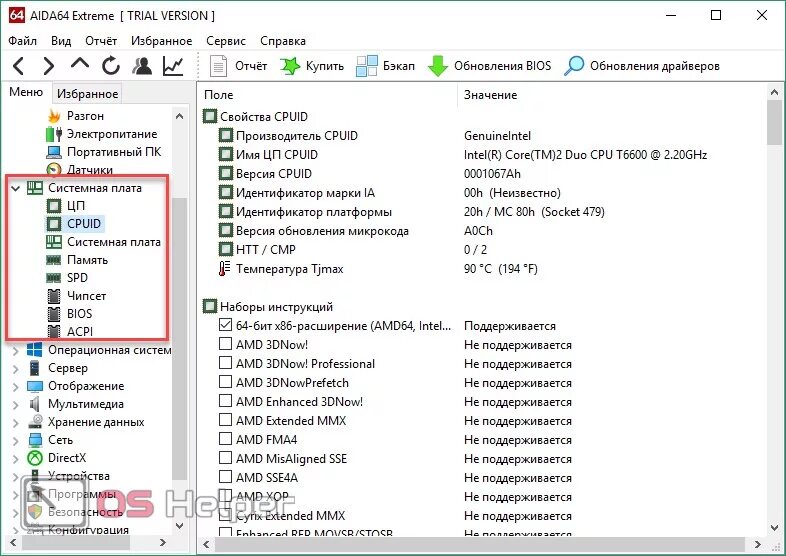Switch to the Избранное sidebar tab
The height and width of the screenshot is (556, 786).
click(x=87, y=94)
